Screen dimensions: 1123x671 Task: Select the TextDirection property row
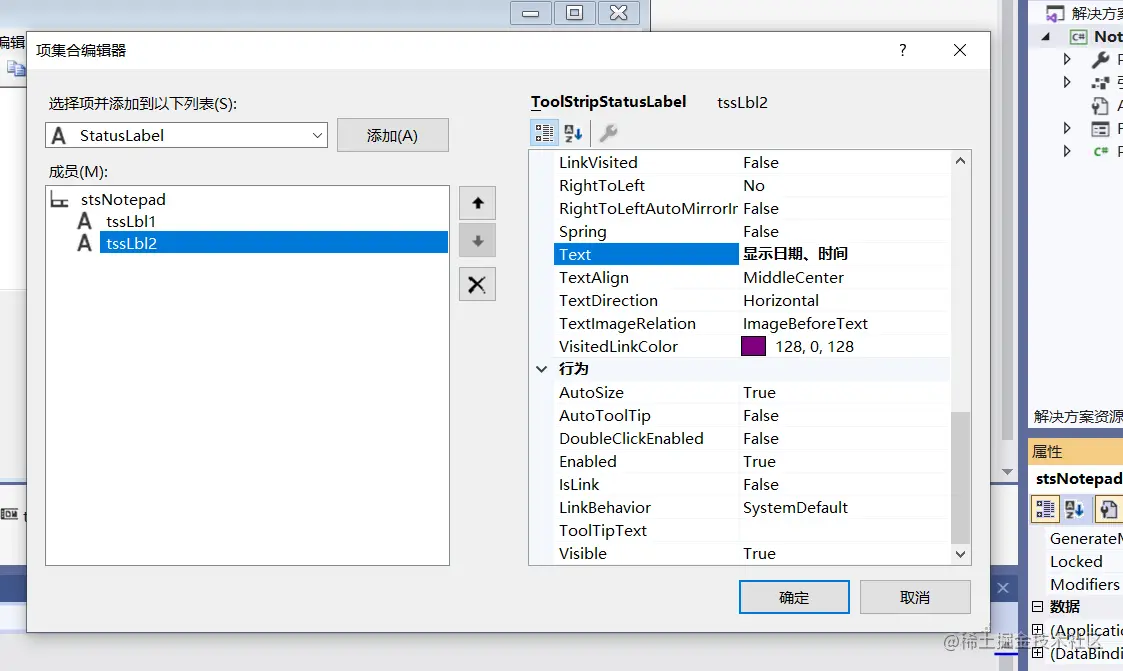click(752, 300)
